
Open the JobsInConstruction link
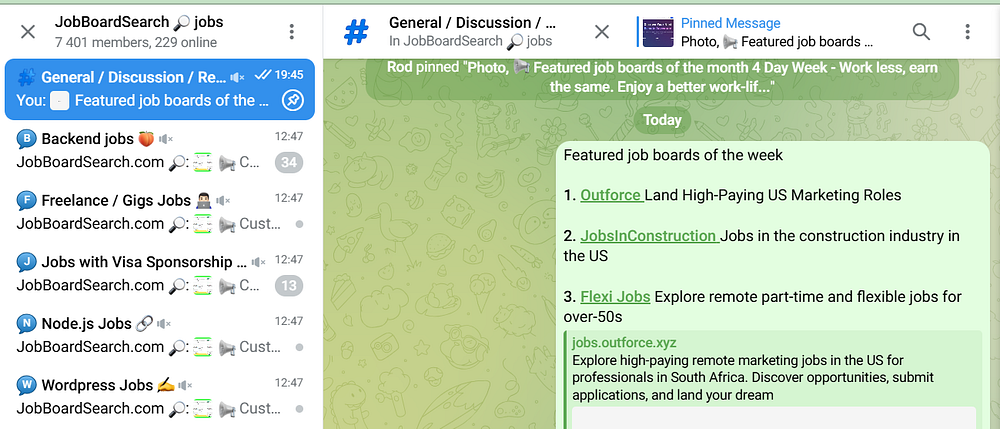649,236
